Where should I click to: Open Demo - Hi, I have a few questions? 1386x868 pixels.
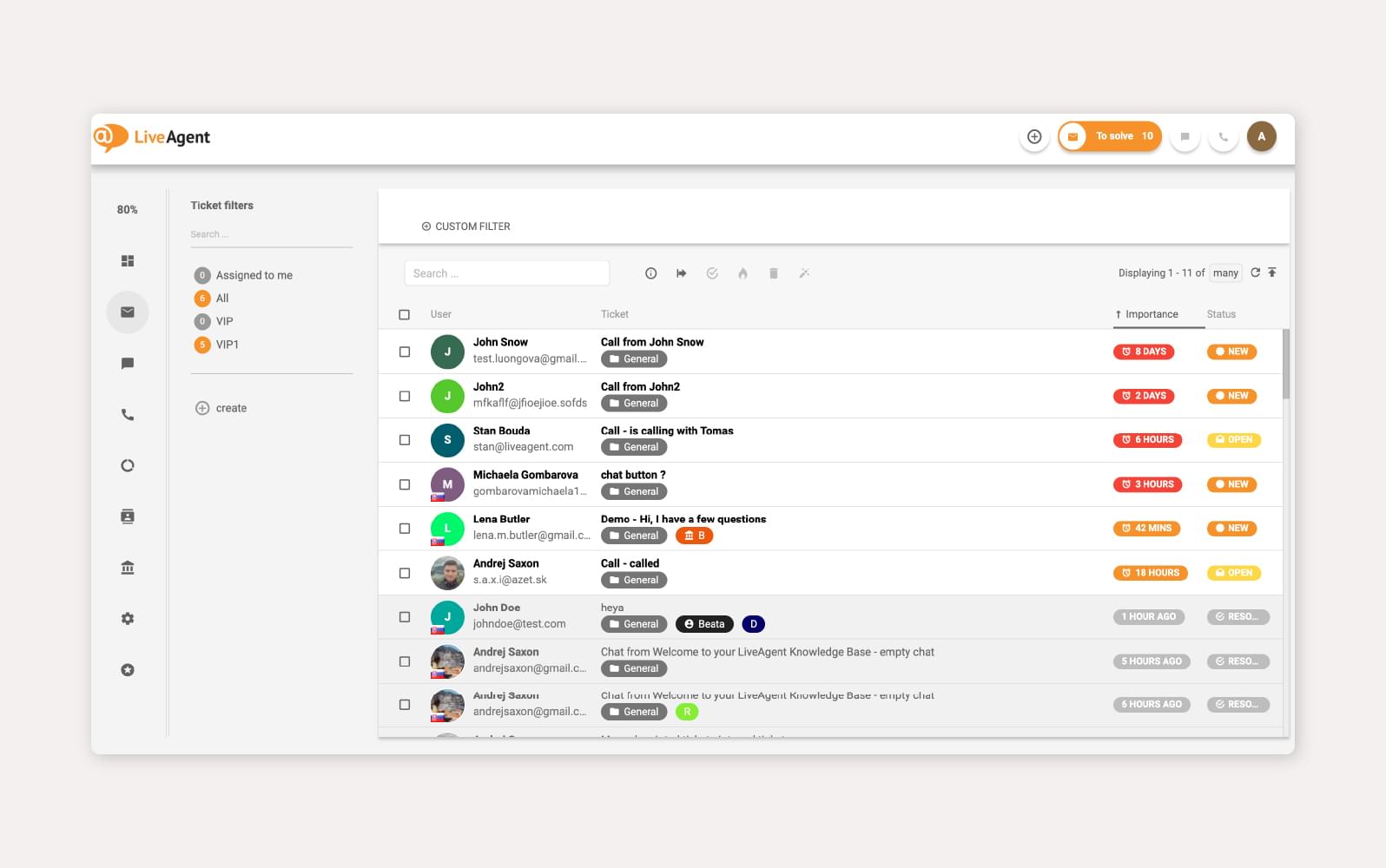point(683,519)
